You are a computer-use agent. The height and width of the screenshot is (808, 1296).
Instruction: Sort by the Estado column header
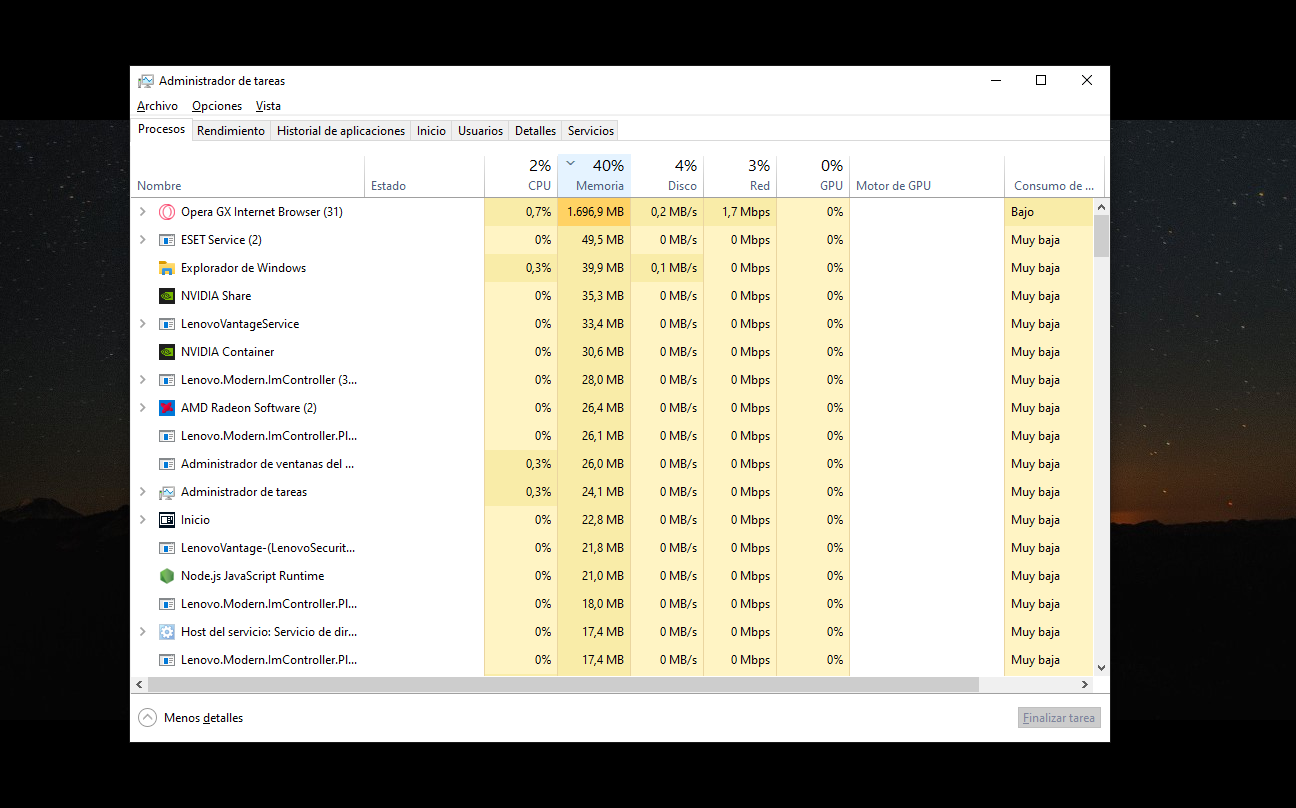pyautogui.click(x=424, y=176)
